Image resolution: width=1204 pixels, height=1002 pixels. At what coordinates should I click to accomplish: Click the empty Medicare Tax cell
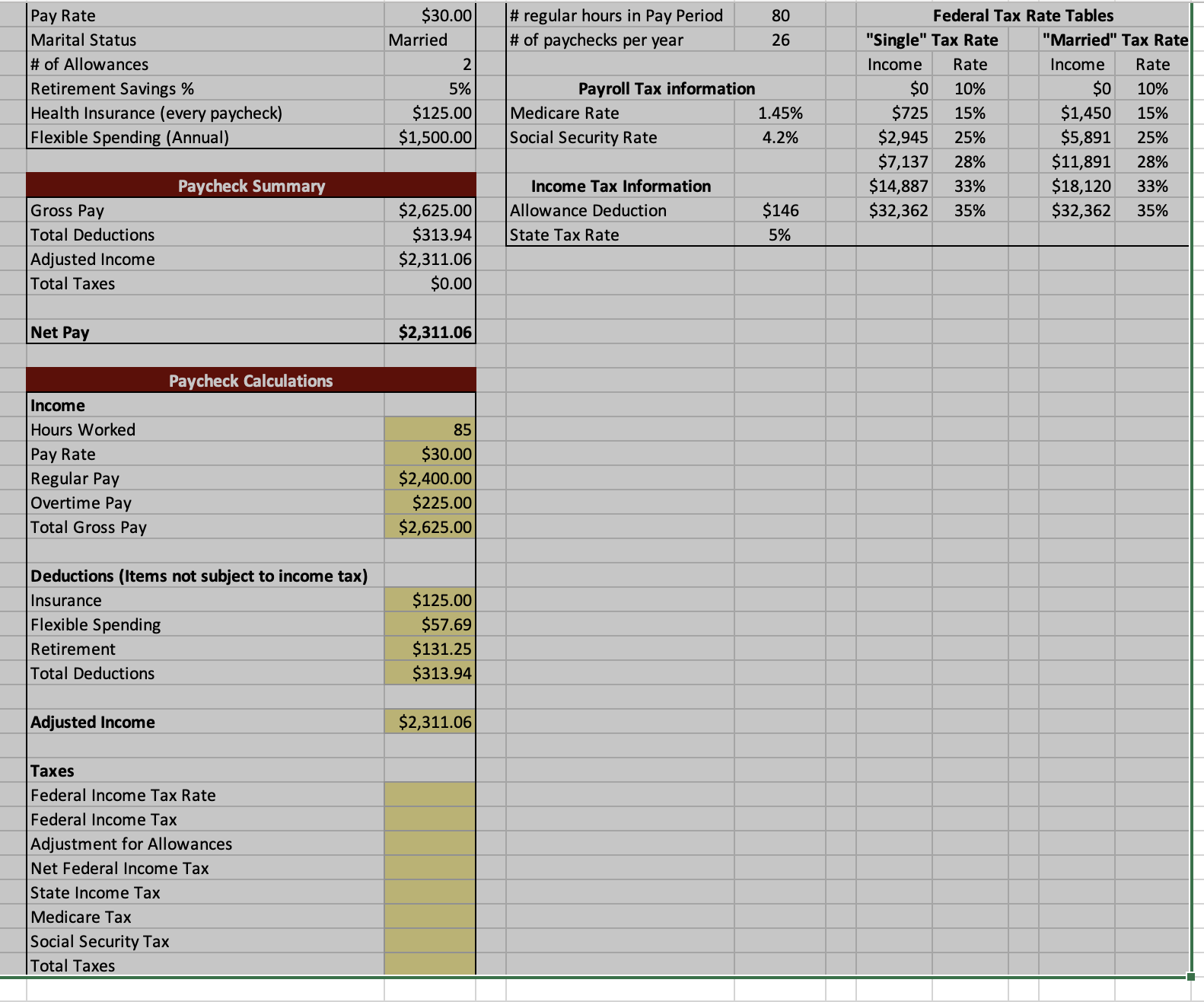(x=430, y=917)
